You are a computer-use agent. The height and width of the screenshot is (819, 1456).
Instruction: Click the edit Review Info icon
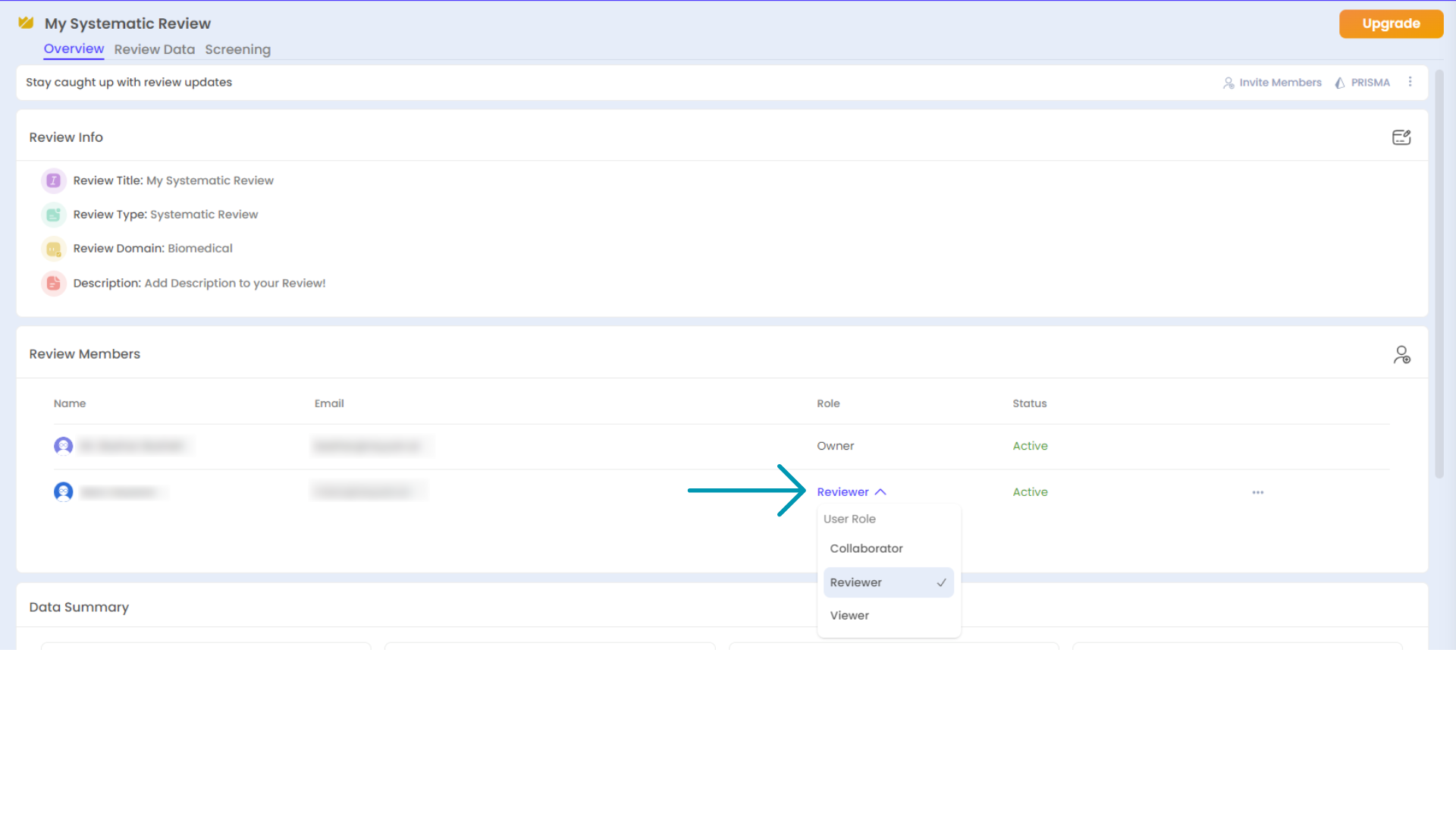1401,137
